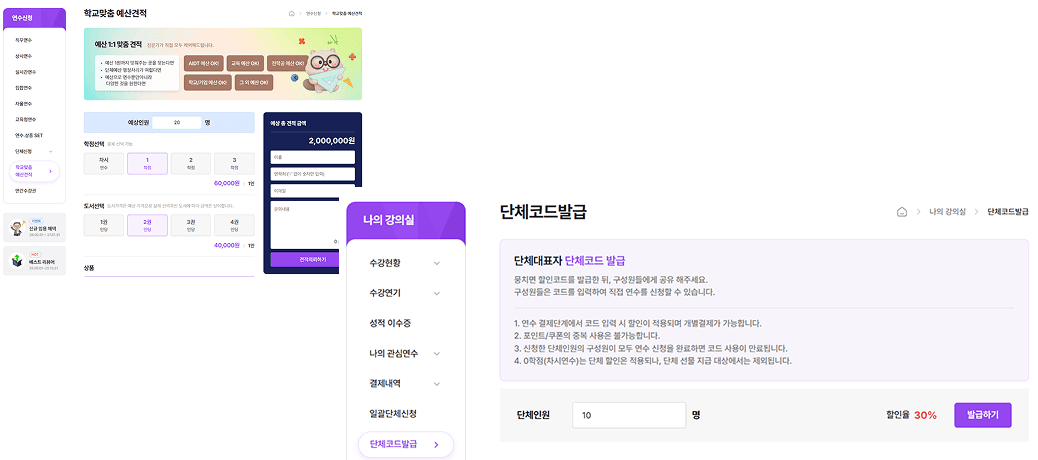Viewport: 1038px width, 460px height.
Task: Expand the 수강연기 submenu
Action: click(x=437, y=294)
